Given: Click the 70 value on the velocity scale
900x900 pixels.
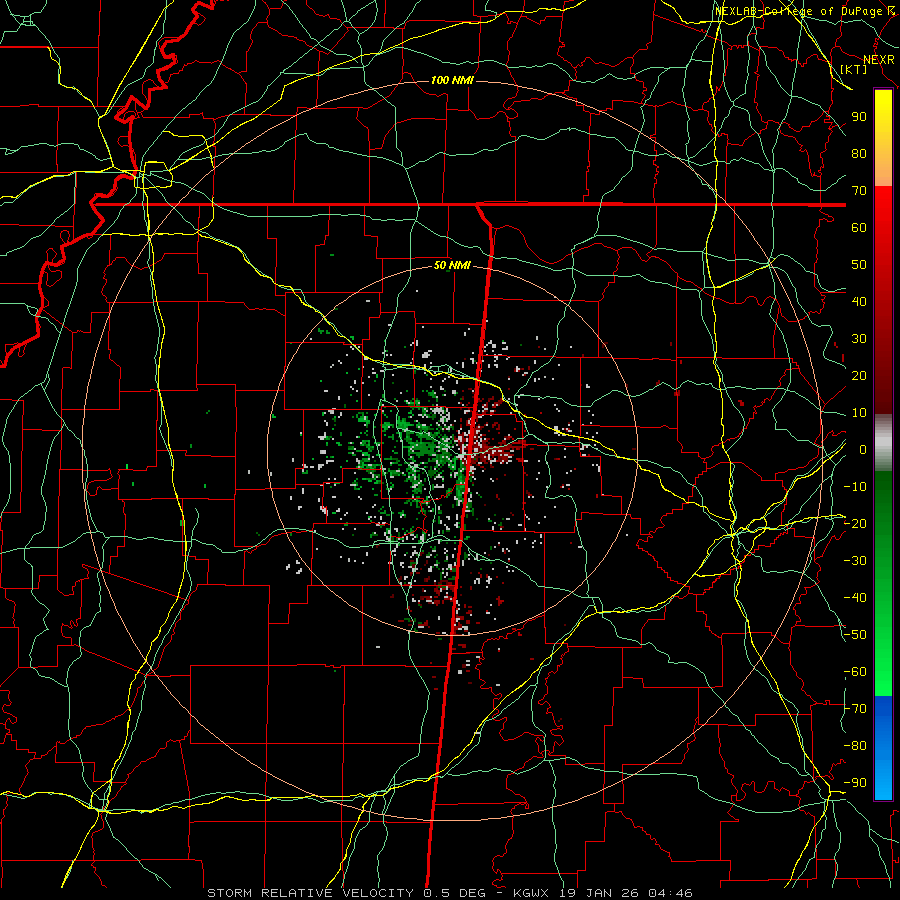Looking at the screenshot, I should (x=859, y=191).
